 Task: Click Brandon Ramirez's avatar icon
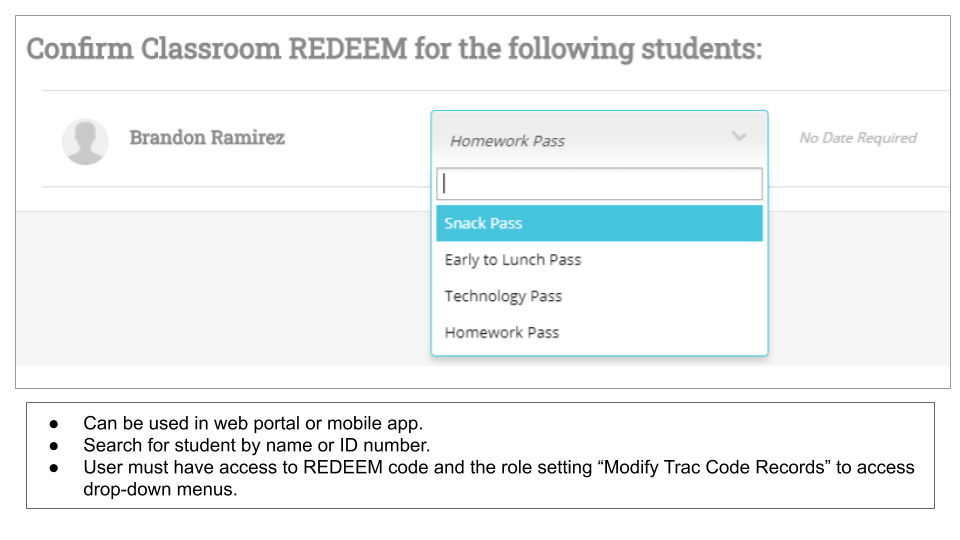85,141
